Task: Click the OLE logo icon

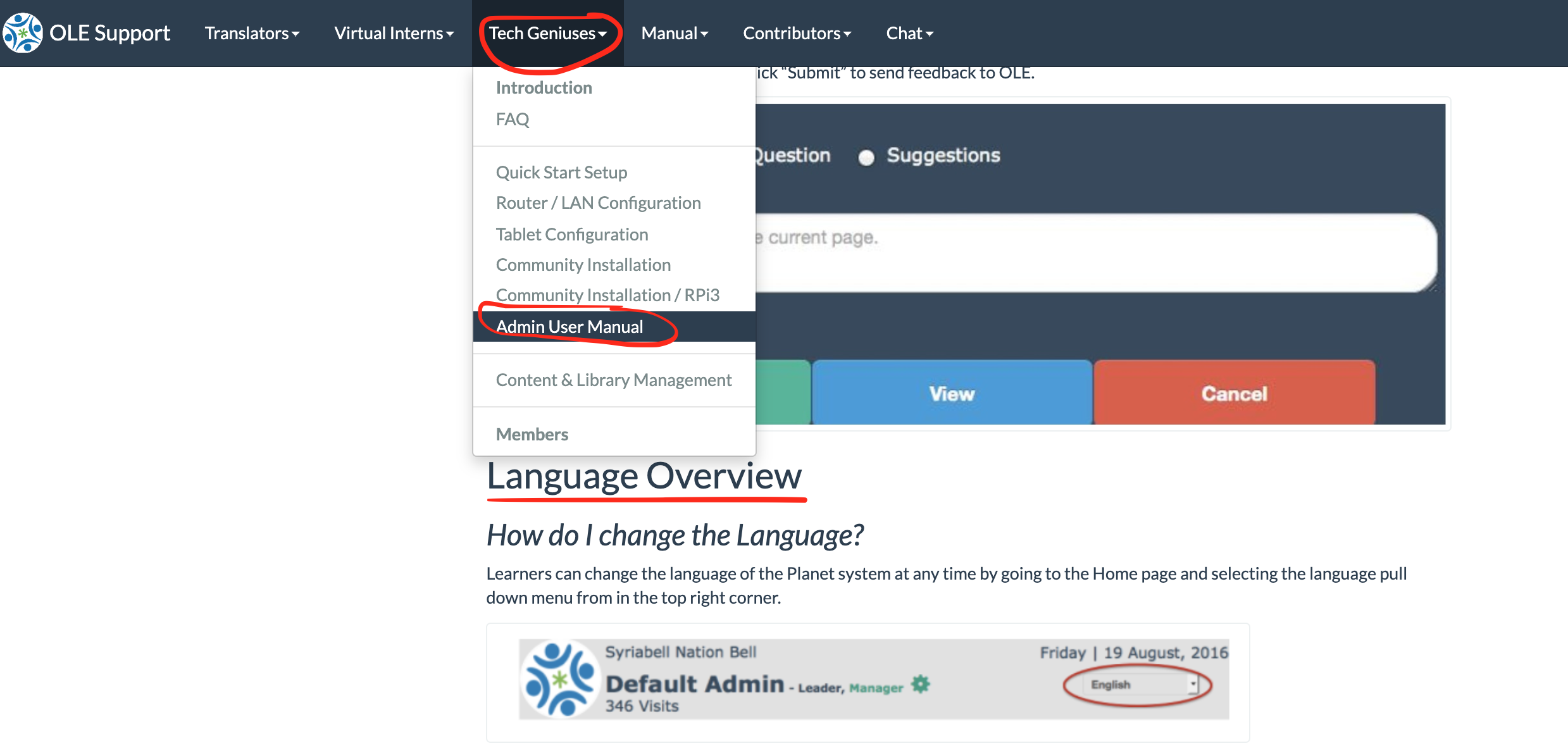Action: [23, 33]
